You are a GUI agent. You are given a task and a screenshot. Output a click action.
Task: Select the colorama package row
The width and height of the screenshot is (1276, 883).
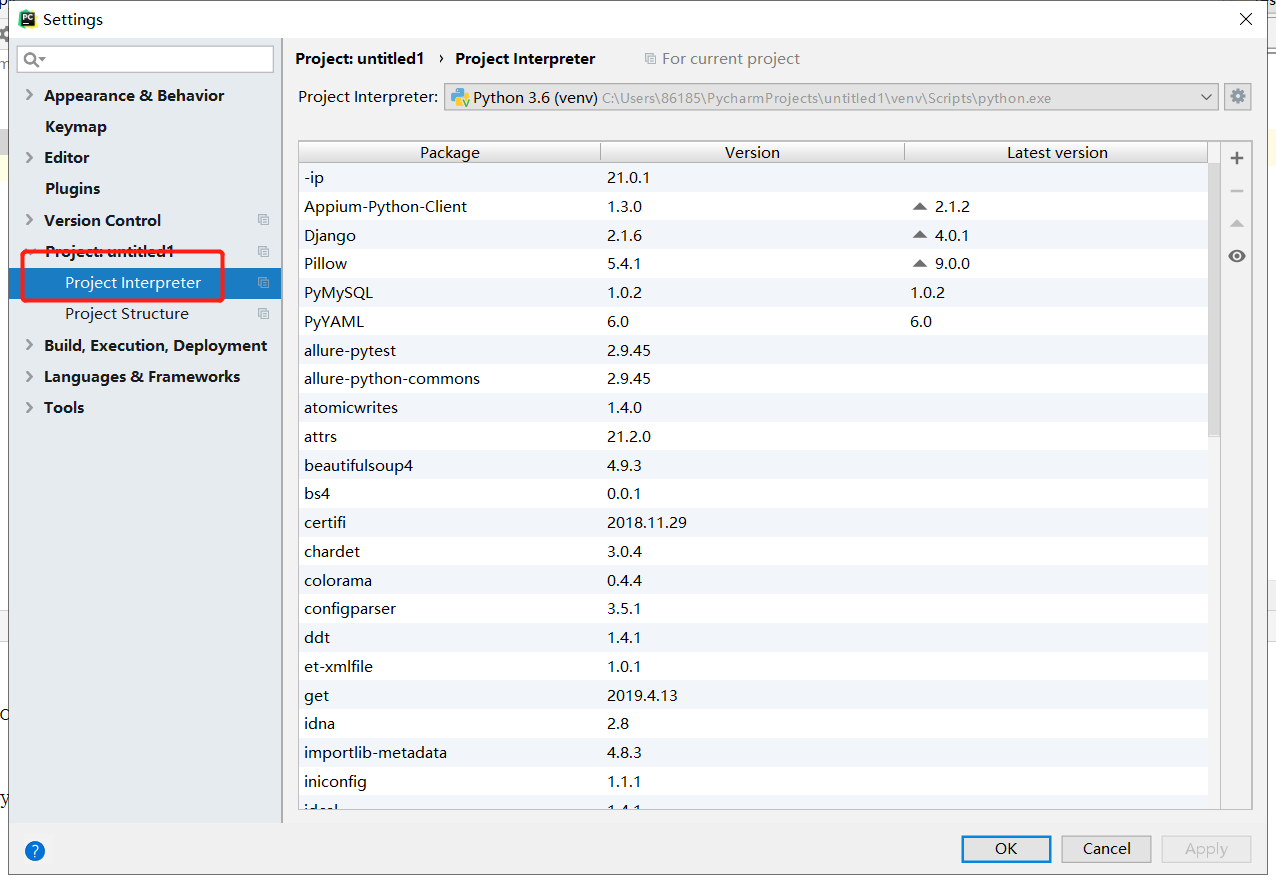coord(753,580)
